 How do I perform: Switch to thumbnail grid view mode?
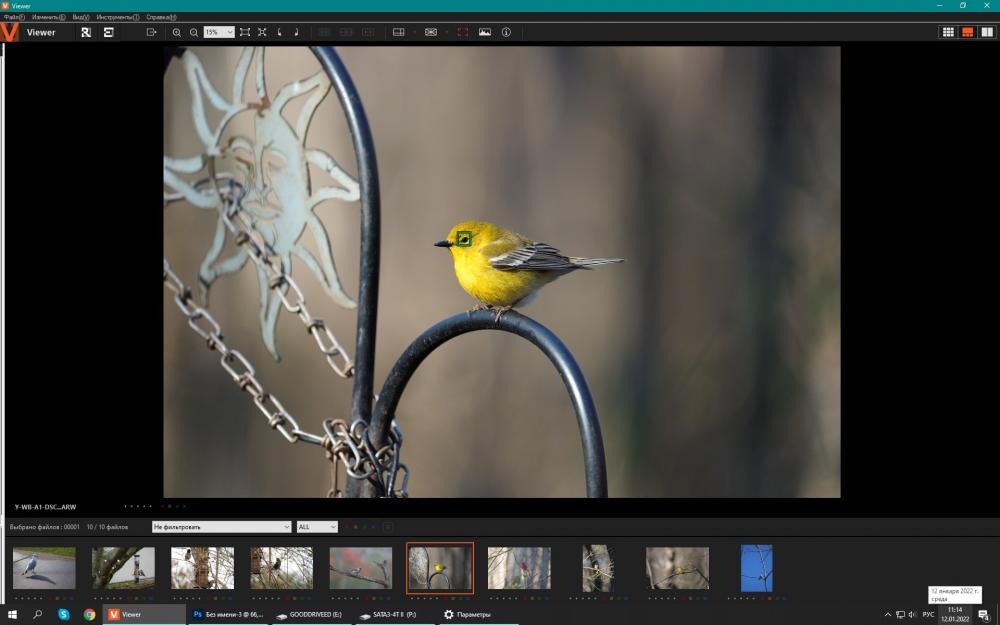[948, 32]
